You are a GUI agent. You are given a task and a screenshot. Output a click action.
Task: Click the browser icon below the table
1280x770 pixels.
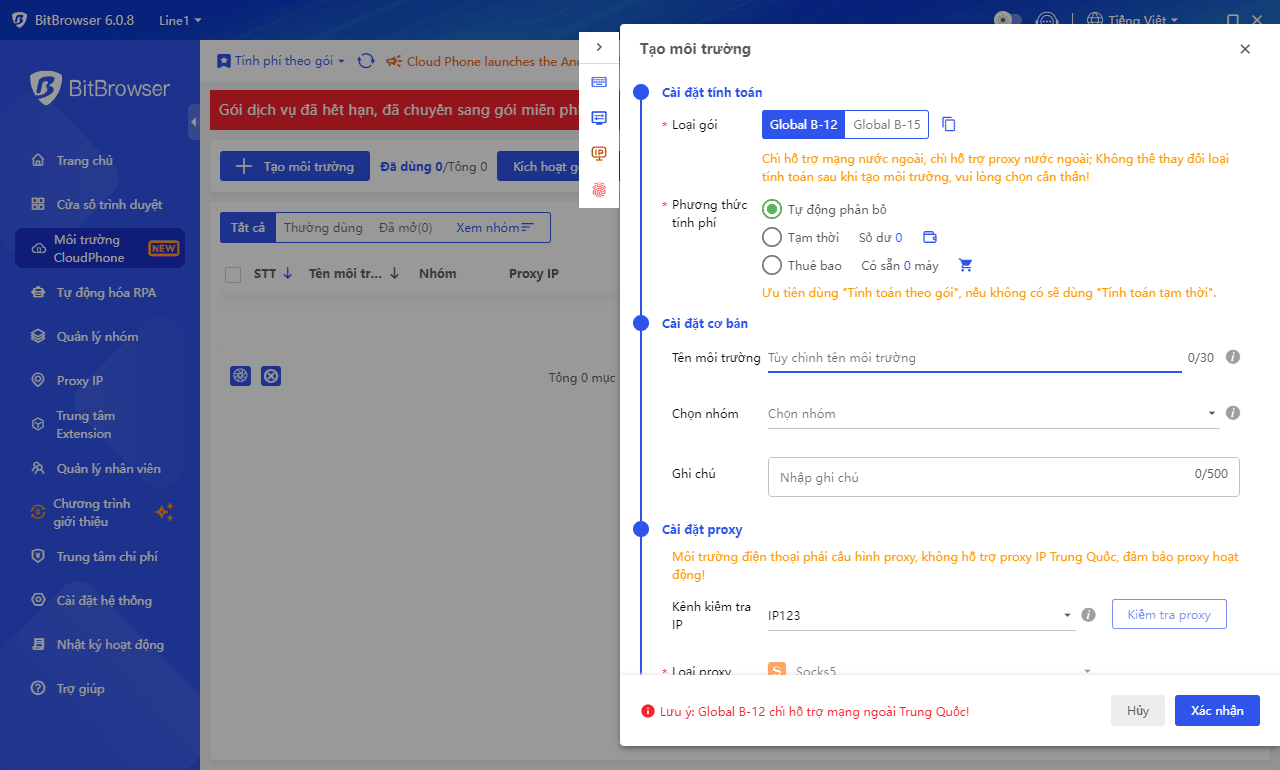240,376
